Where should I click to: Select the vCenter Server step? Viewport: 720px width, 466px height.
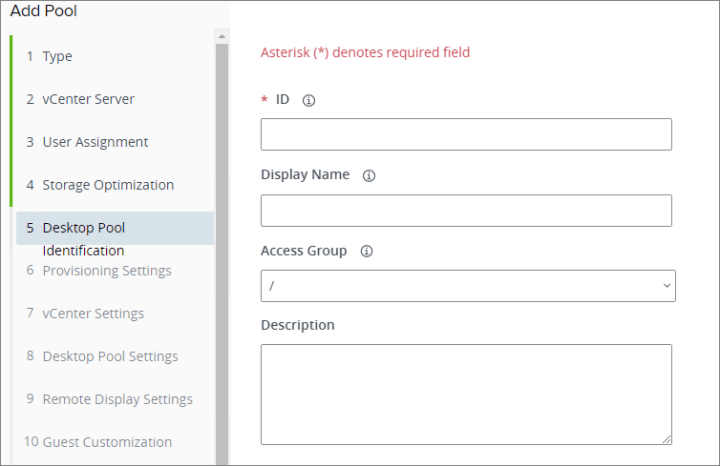[x=88, y=99]
